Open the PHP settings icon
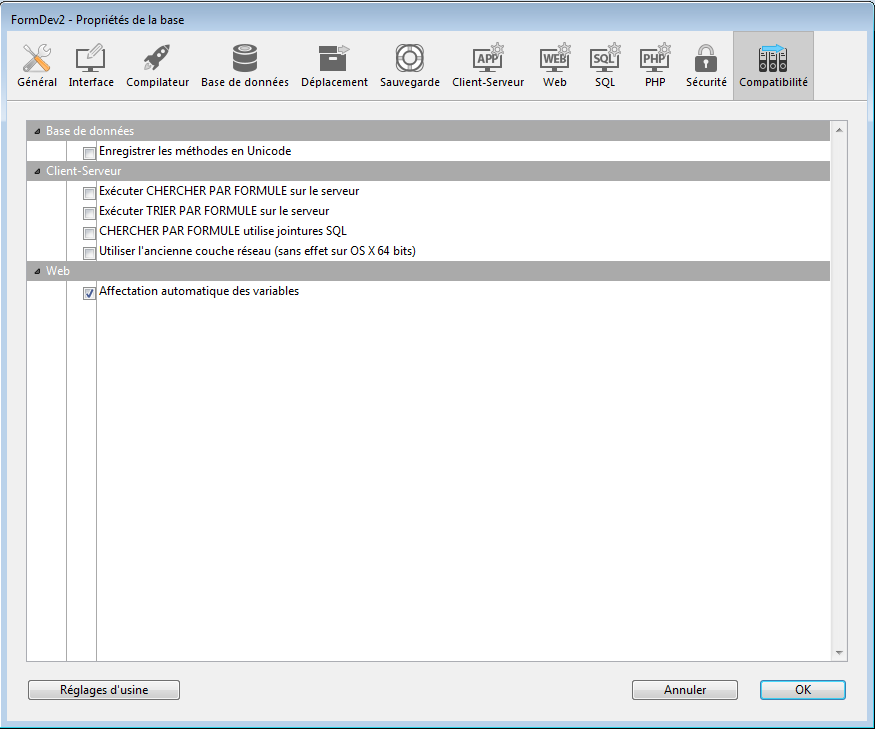Viewport: 875px width, 729px height. [x=655, y=58]
